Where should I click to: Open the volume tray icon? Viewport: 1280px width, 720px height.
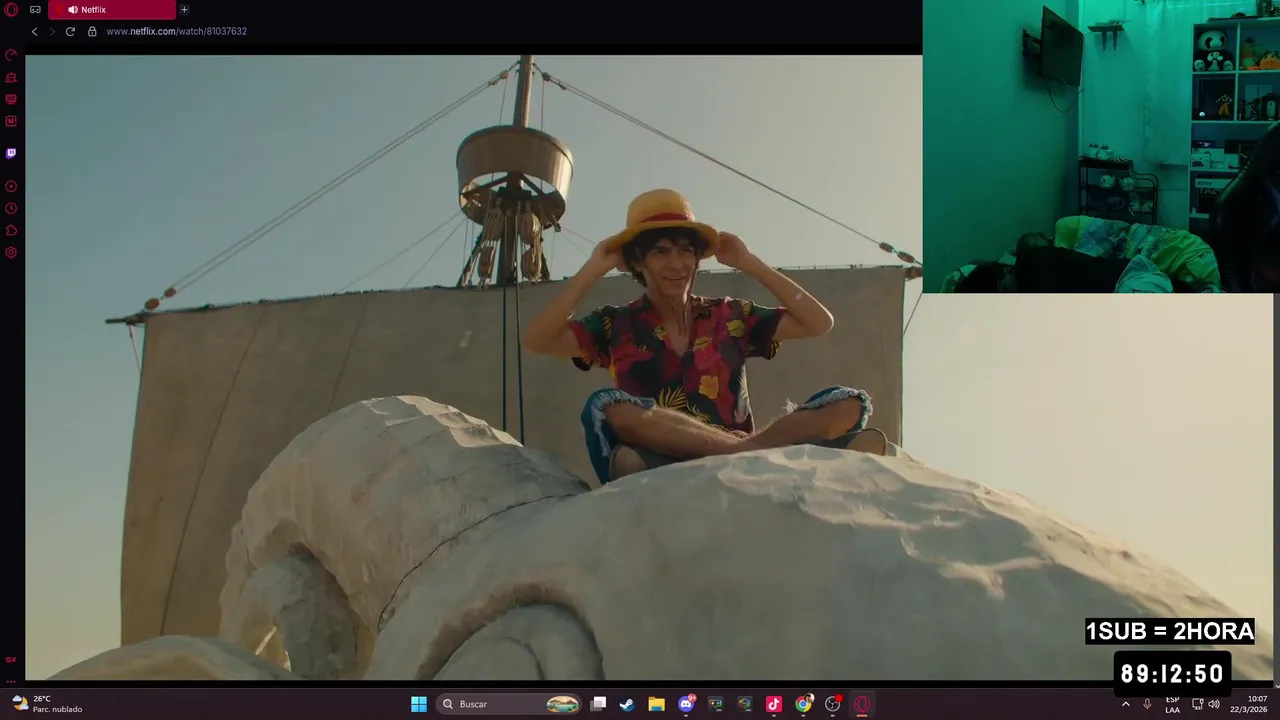click(1214, 704)
